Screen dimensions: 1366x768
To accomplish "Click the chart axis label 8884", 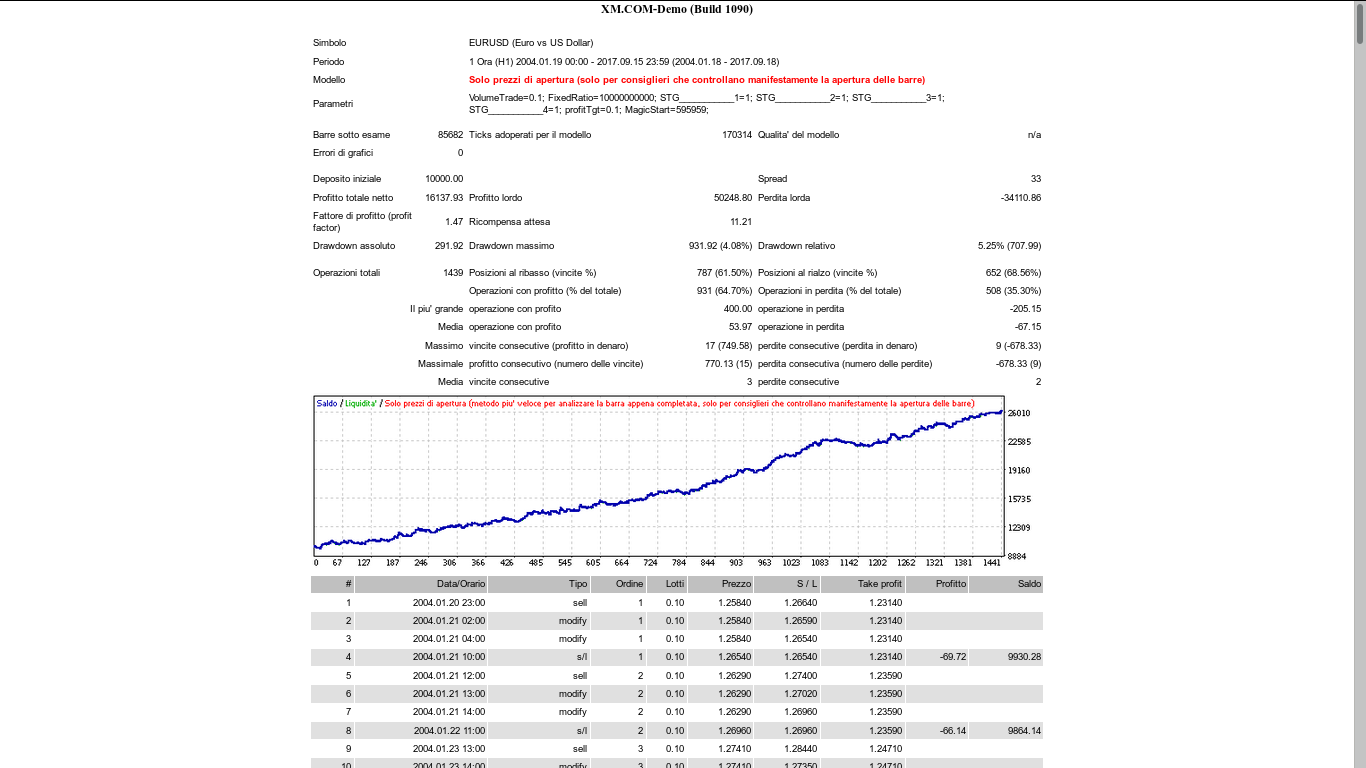I will [1017, 556].
